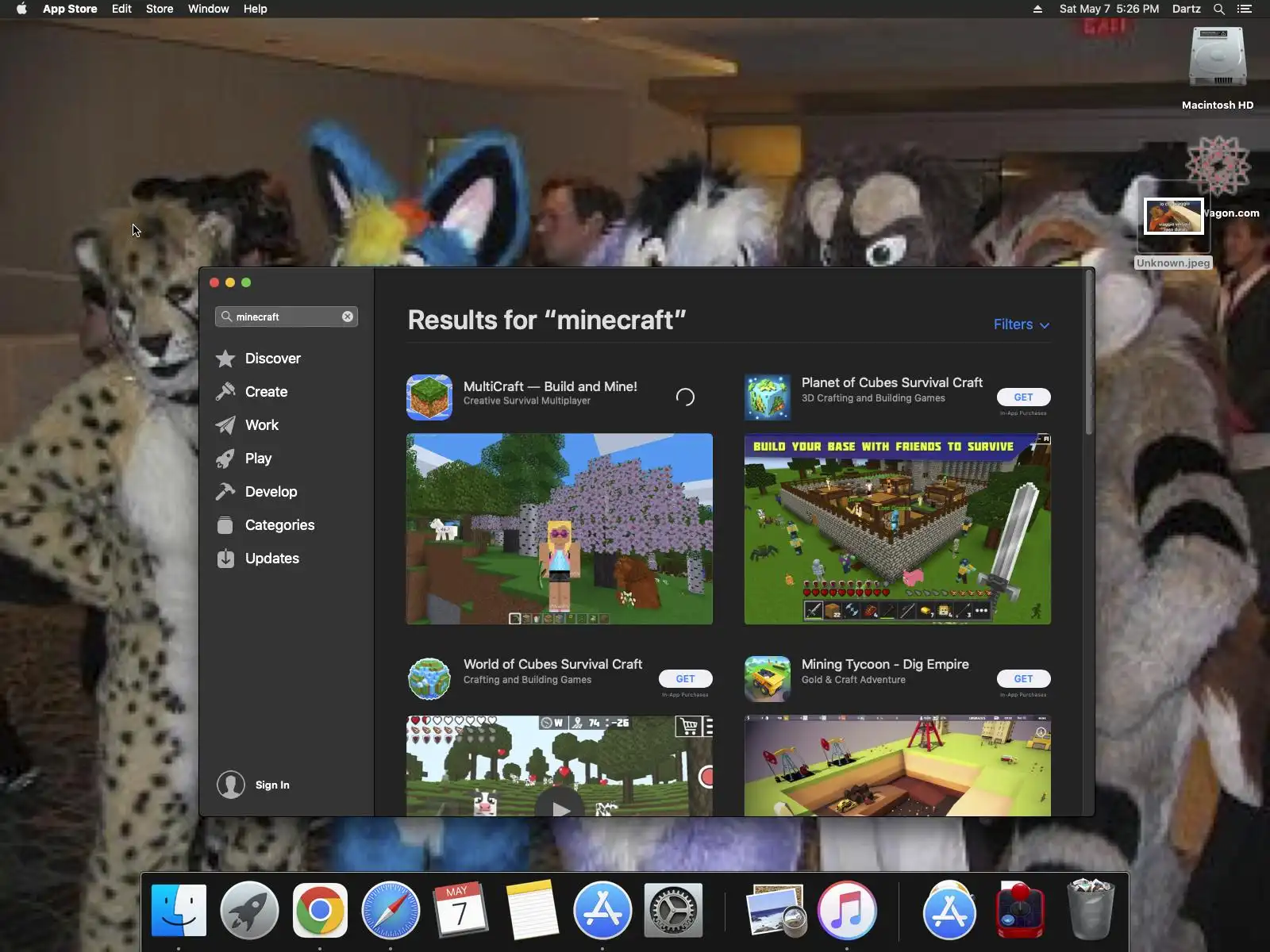Open Planet of Cubes Survival Craft title
The image size is (1270, 952).
coord(892,382)
